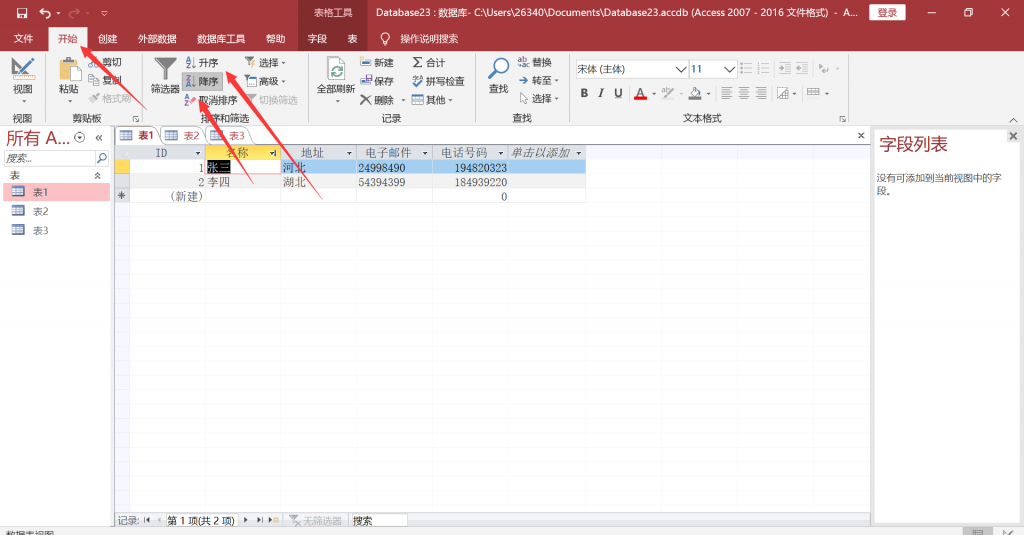Click the 复制 copy button

pyautogui.click(x=105, y=80)
